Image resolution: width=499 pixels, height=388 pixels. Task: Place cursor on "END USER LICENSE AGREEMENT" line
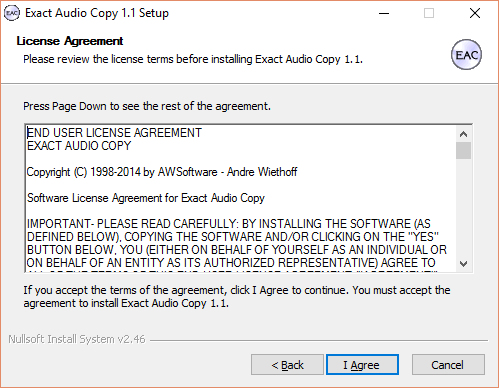pos(114,133)
